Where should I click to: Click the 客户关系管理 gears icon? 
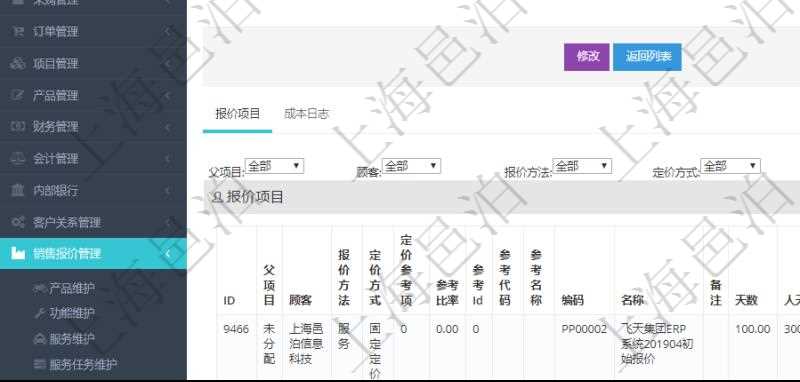coord(18,222)
